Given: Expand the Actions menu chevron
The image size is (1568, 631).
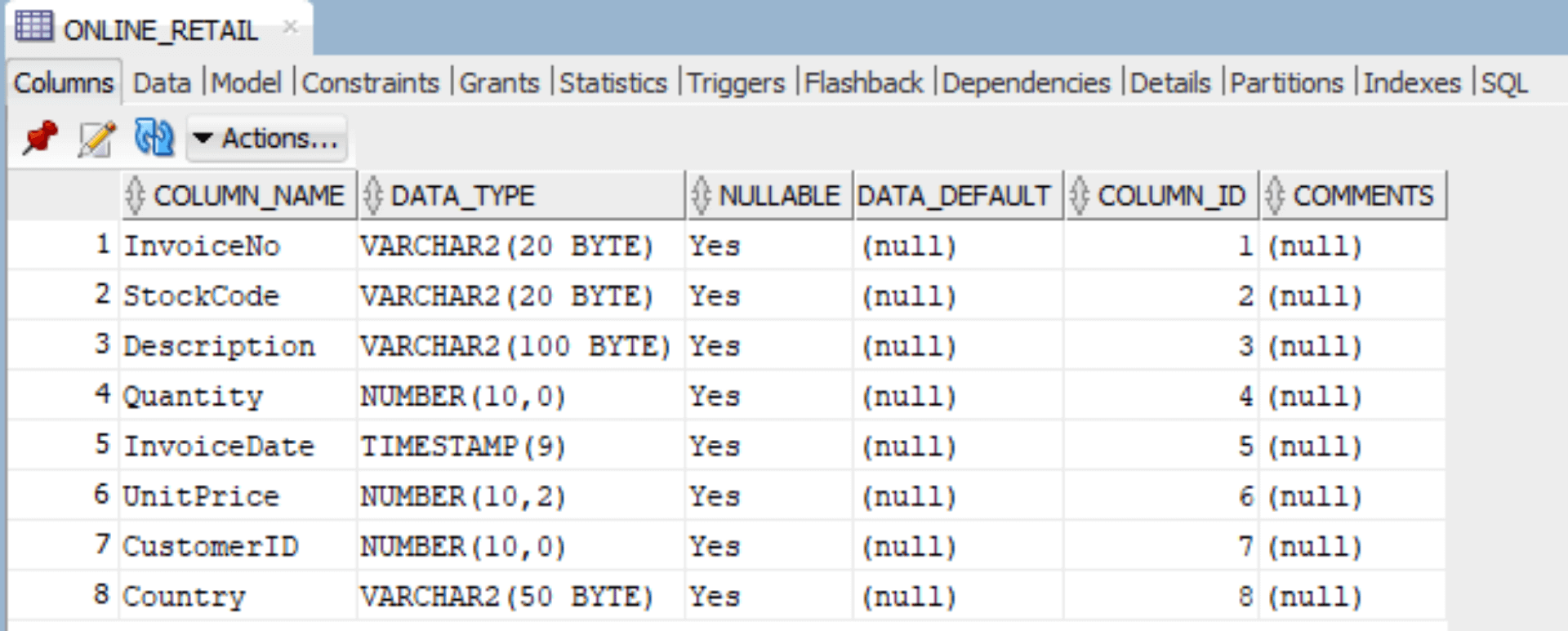Looking at the screenshot, I should [203, 138].
